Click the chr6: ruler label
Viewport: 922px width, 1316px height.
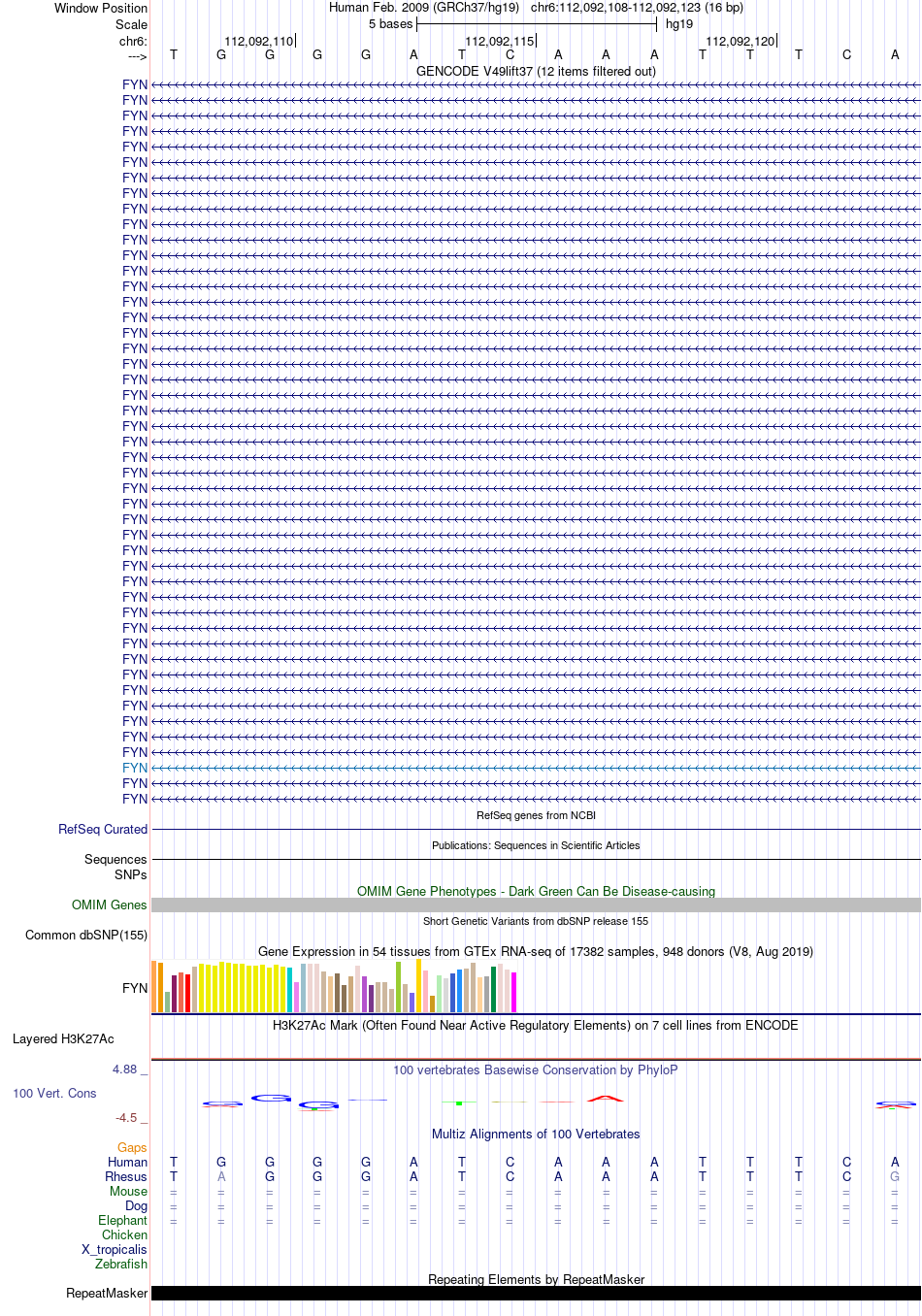(133, 42)
